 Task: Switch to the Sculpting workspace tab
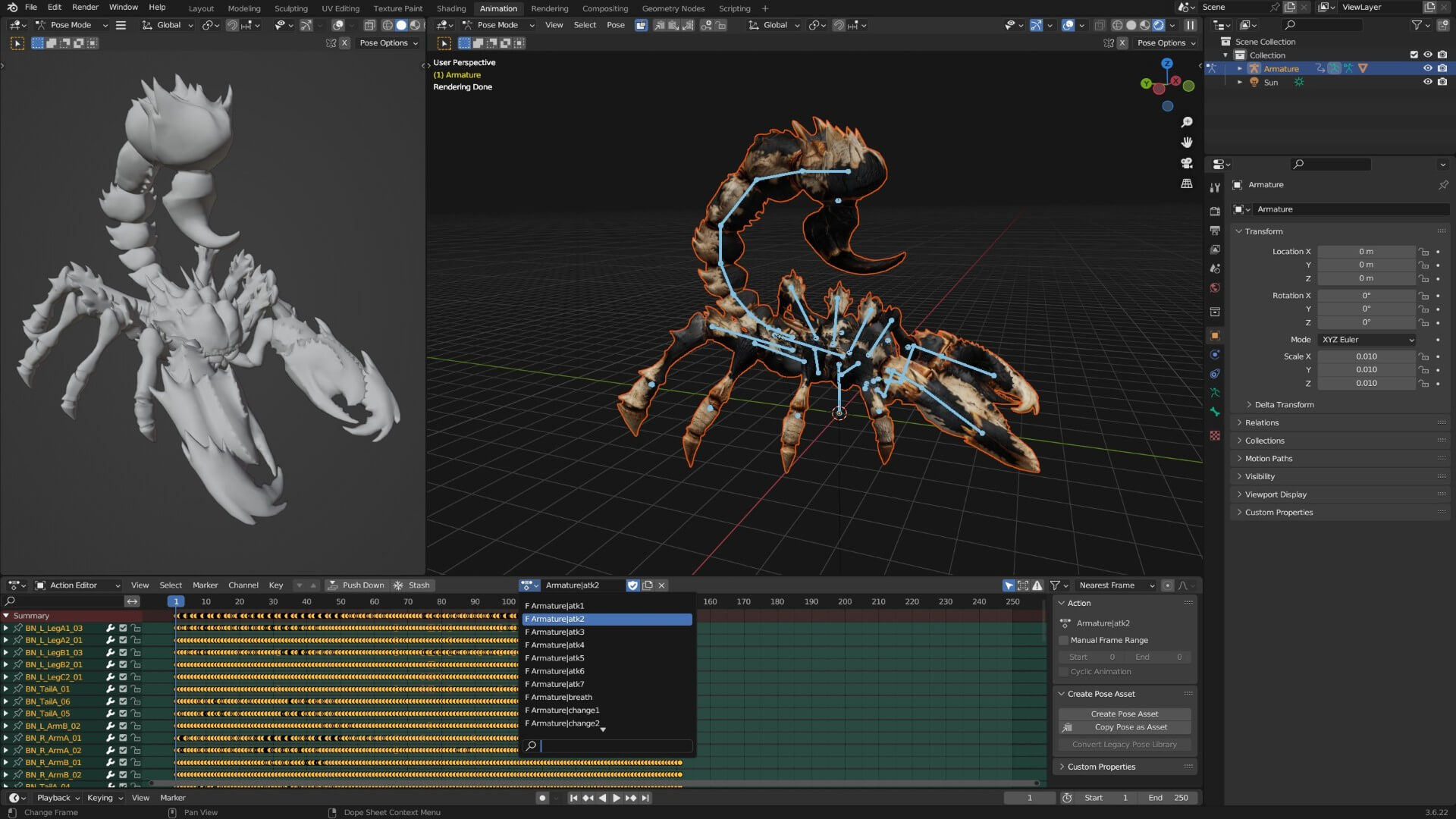(x=291, y=8)
